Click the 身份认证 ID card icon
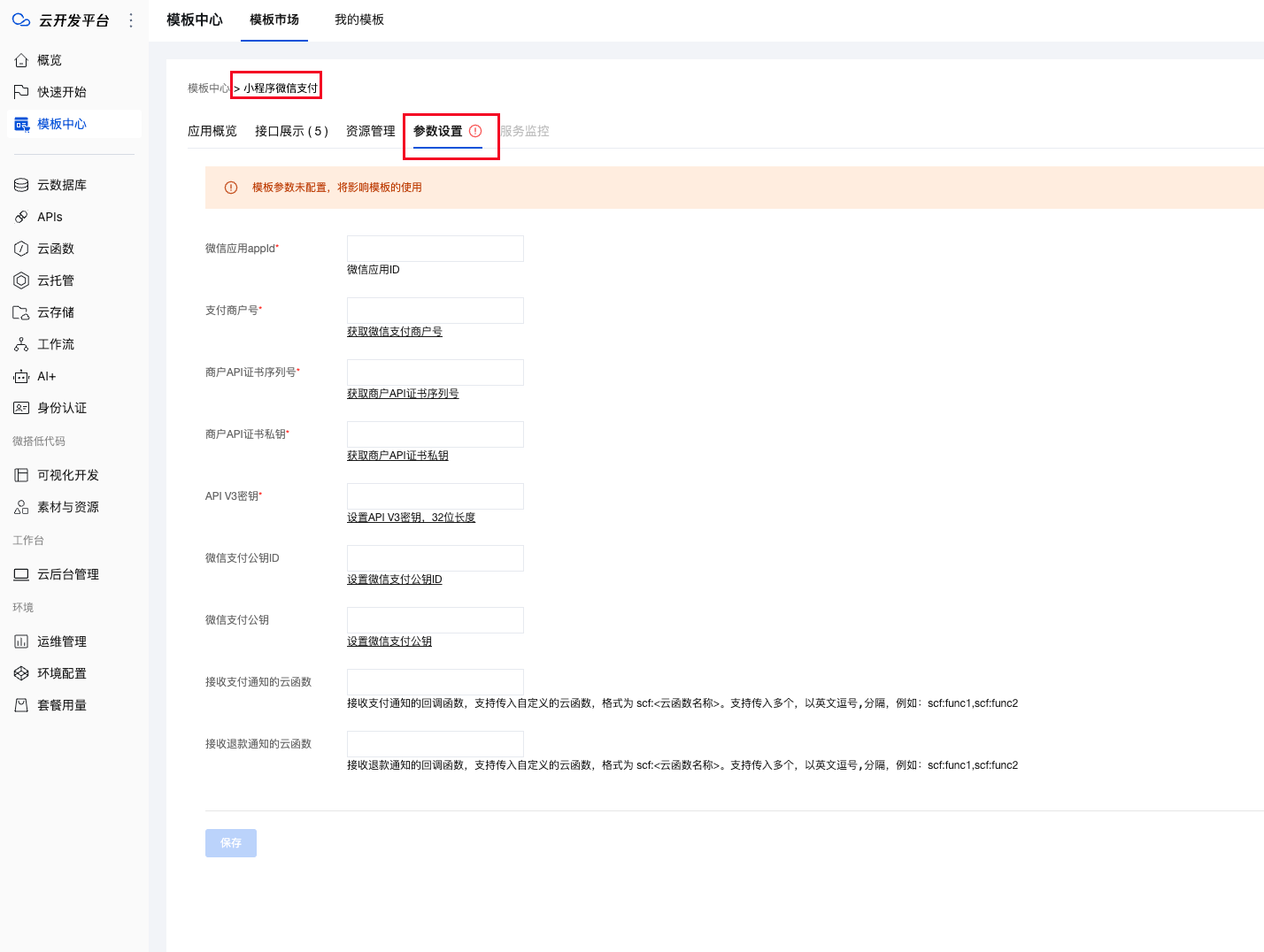The image size is (1264, 952). 21,408
